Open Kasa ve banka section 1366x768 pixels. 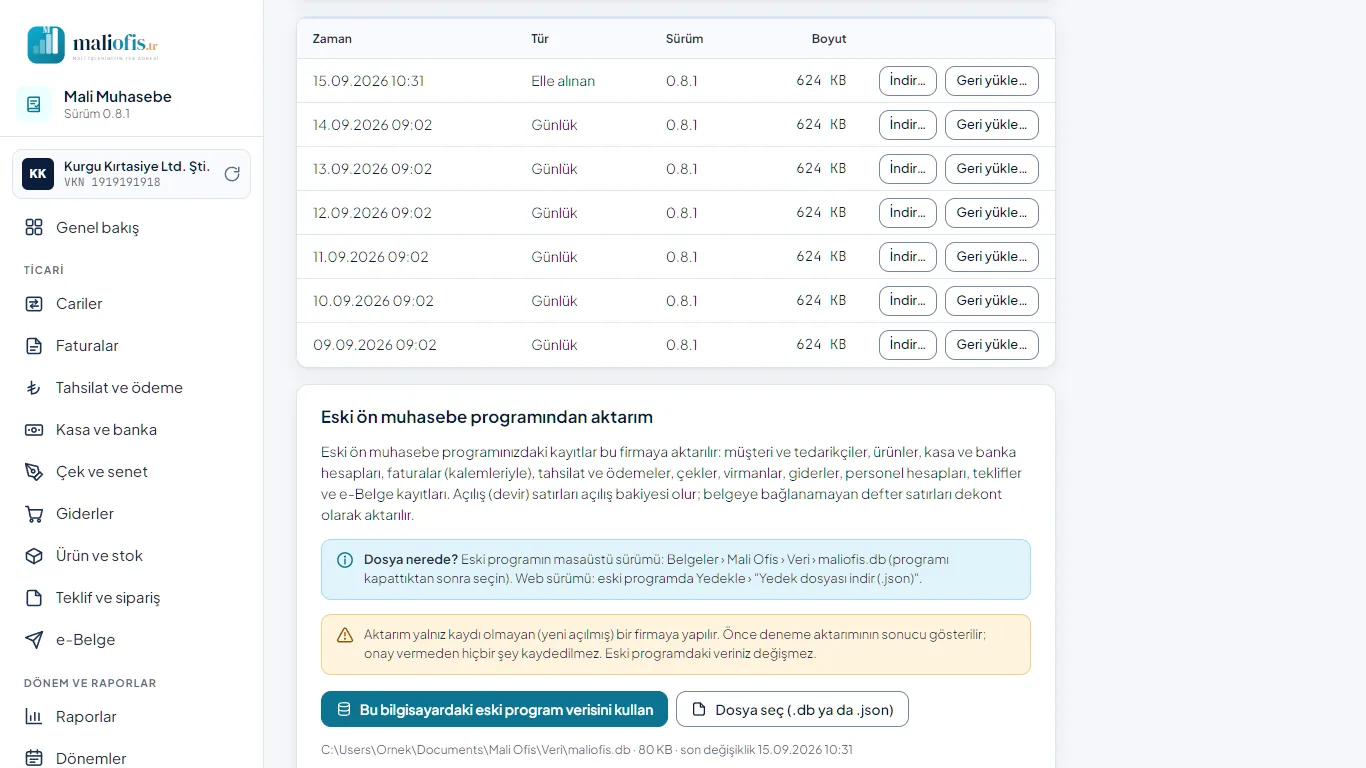click(131, 430)
